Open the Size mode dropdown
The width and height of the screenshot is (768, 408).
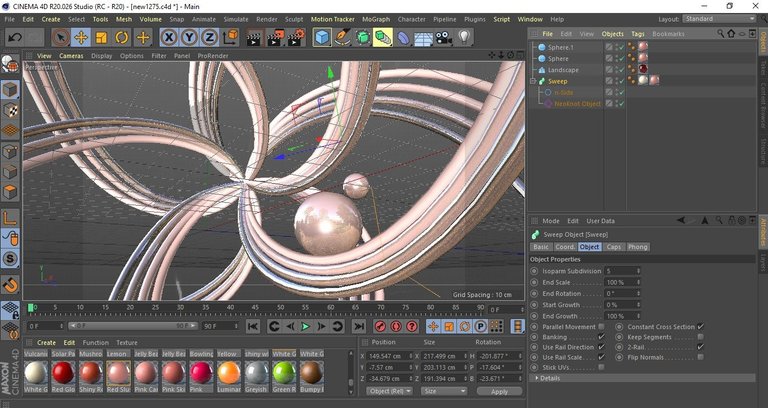coord(444,391)
